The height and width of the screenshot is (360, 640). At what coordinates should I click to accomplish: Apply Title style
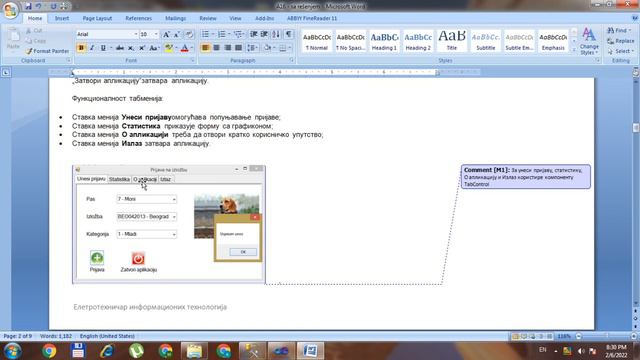tap(452, 41)
